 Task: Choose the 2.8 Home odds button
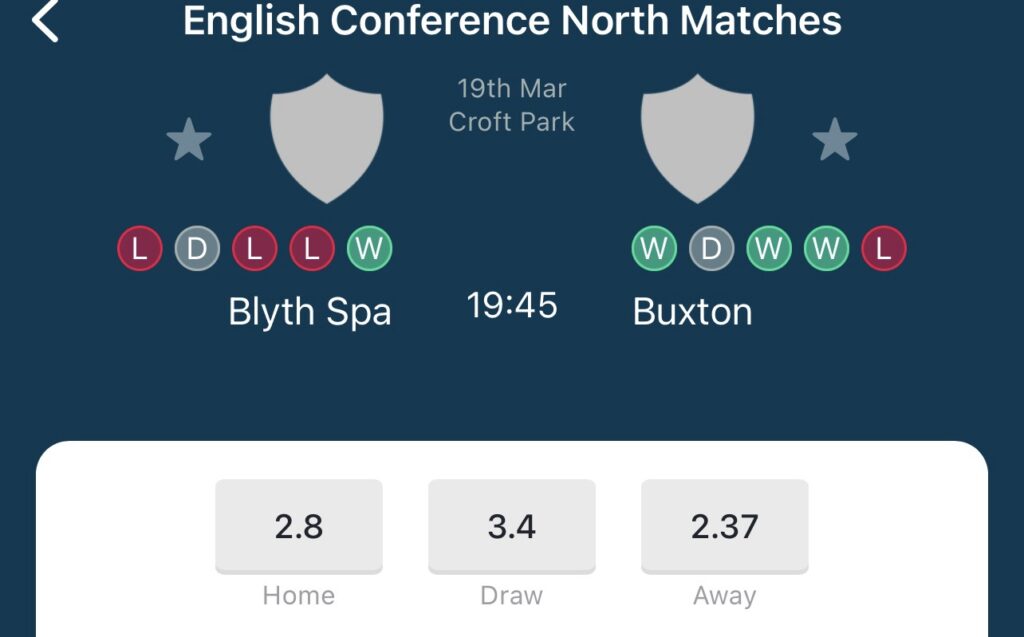coord(299,527)
